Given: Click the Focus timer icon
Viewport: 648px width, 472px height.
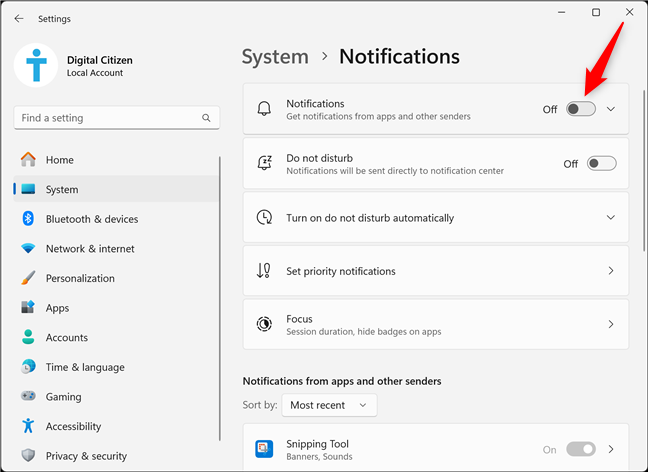Looking at the screenshot, I should click(x=264, y=324).
